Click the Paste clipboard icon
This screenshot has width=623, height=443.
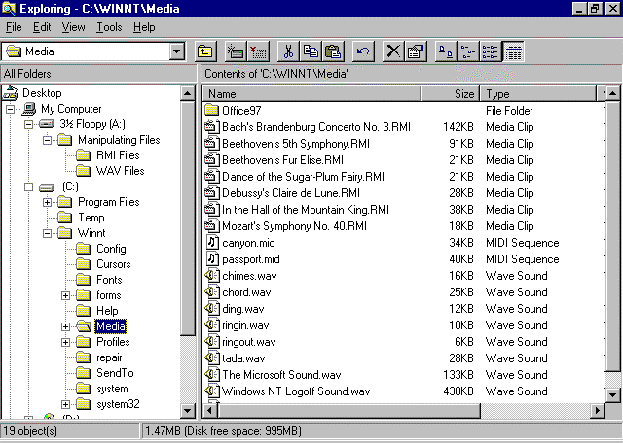tap(333, 51)
